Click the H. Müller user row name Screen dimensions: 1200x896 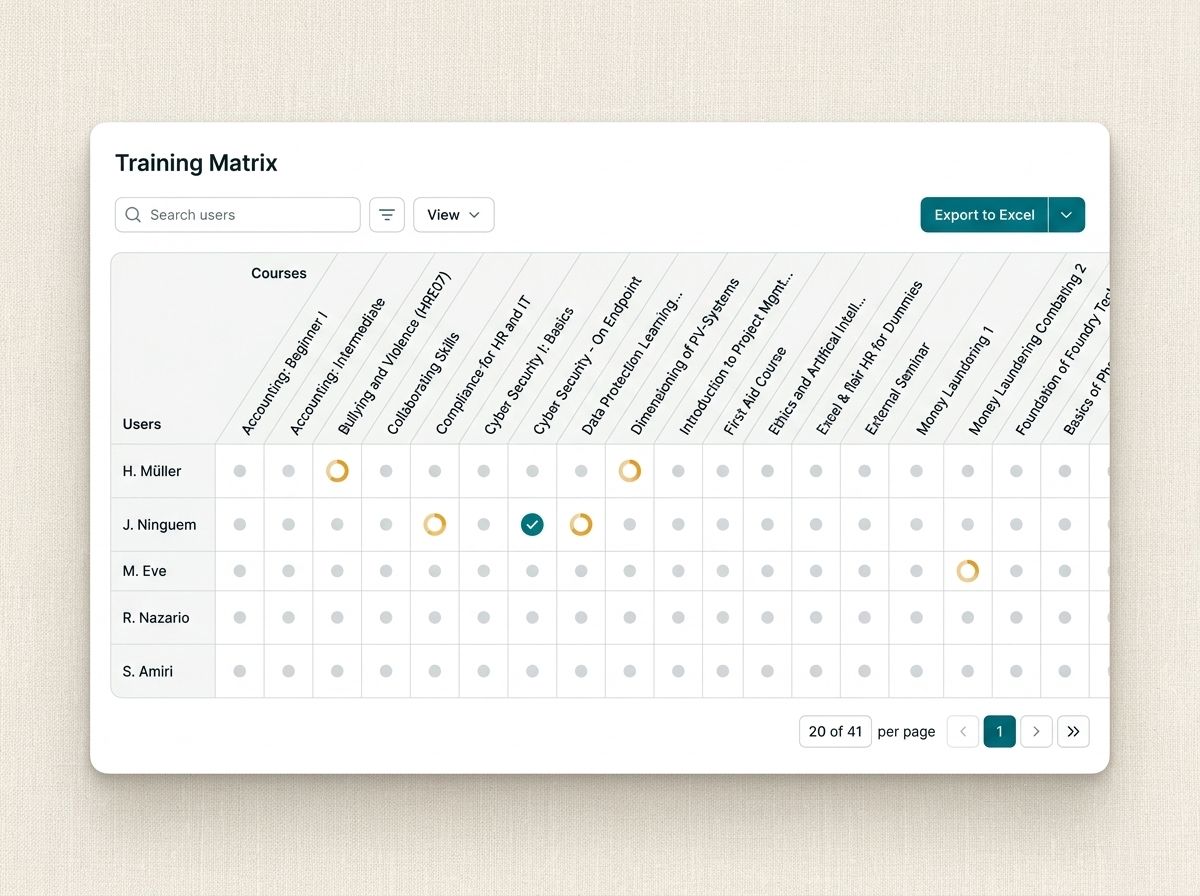[x=152, y=471]
